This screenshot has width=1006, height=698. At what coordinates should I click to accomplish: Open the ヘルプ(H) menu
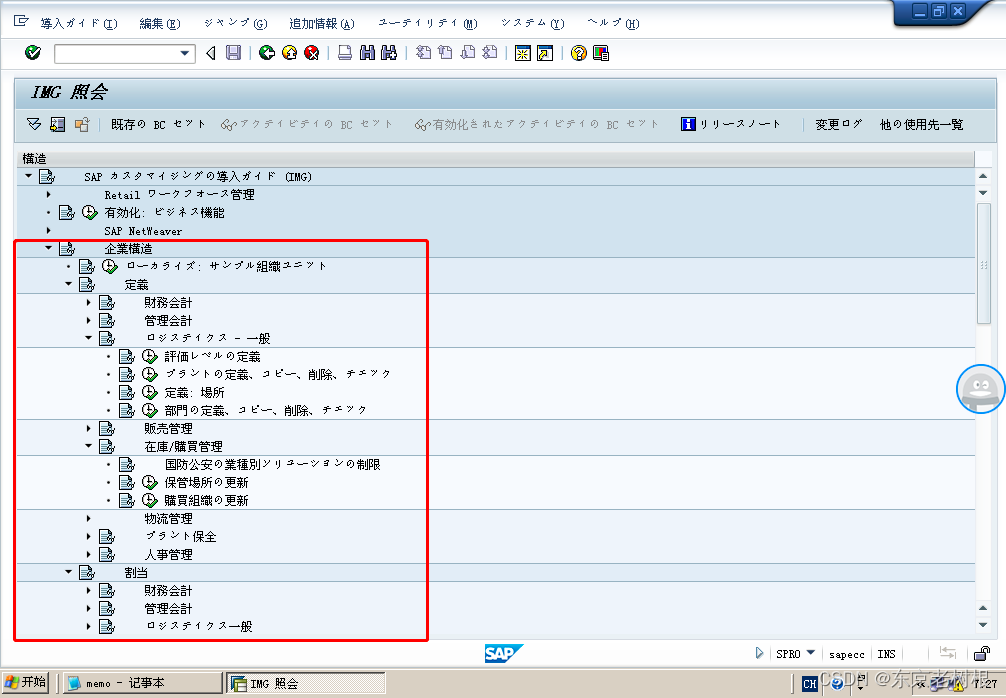click(613, 24)
